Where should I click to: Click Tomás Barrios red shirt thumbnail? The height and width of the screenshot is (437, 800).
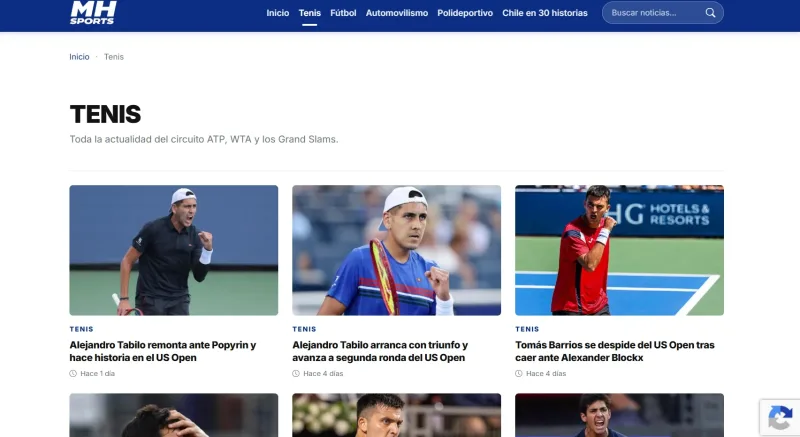(x=619, y=250)
